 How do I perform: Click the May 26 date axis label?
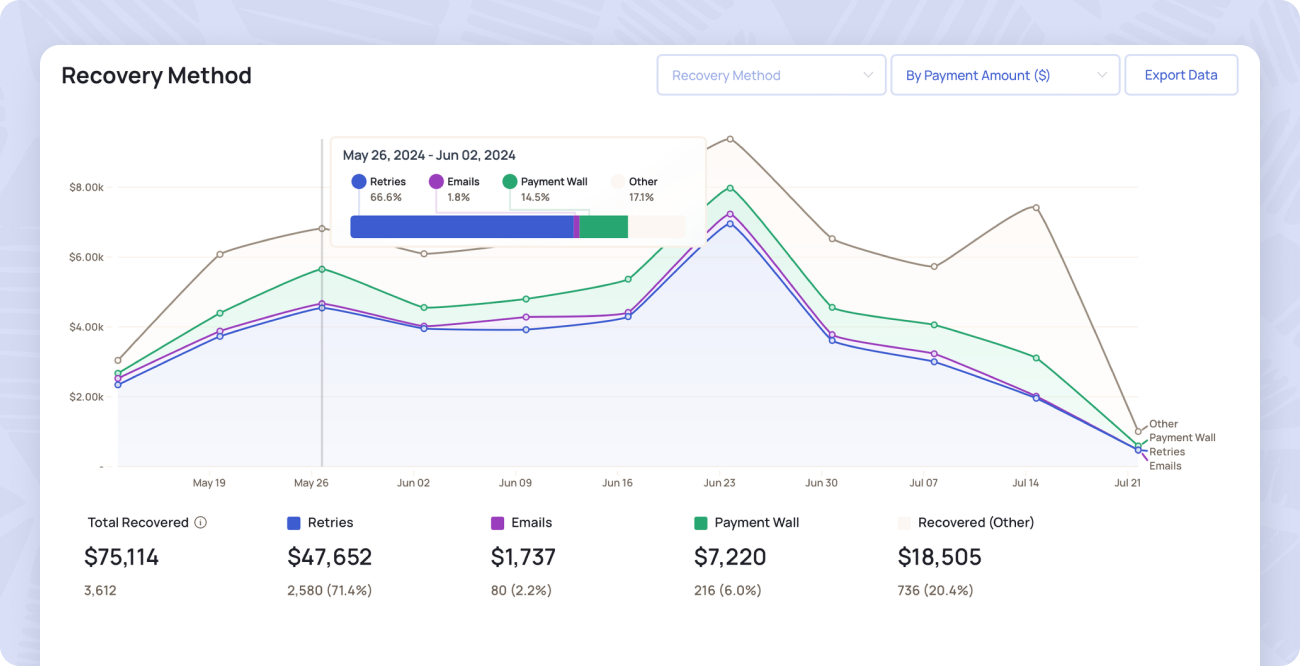click(x=312, y=482)
